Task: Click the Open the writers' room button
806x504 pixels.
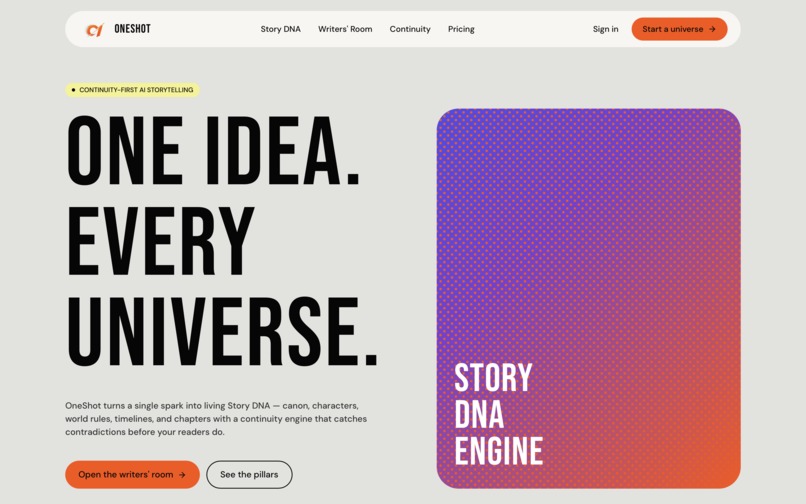Action: [132, 474]
